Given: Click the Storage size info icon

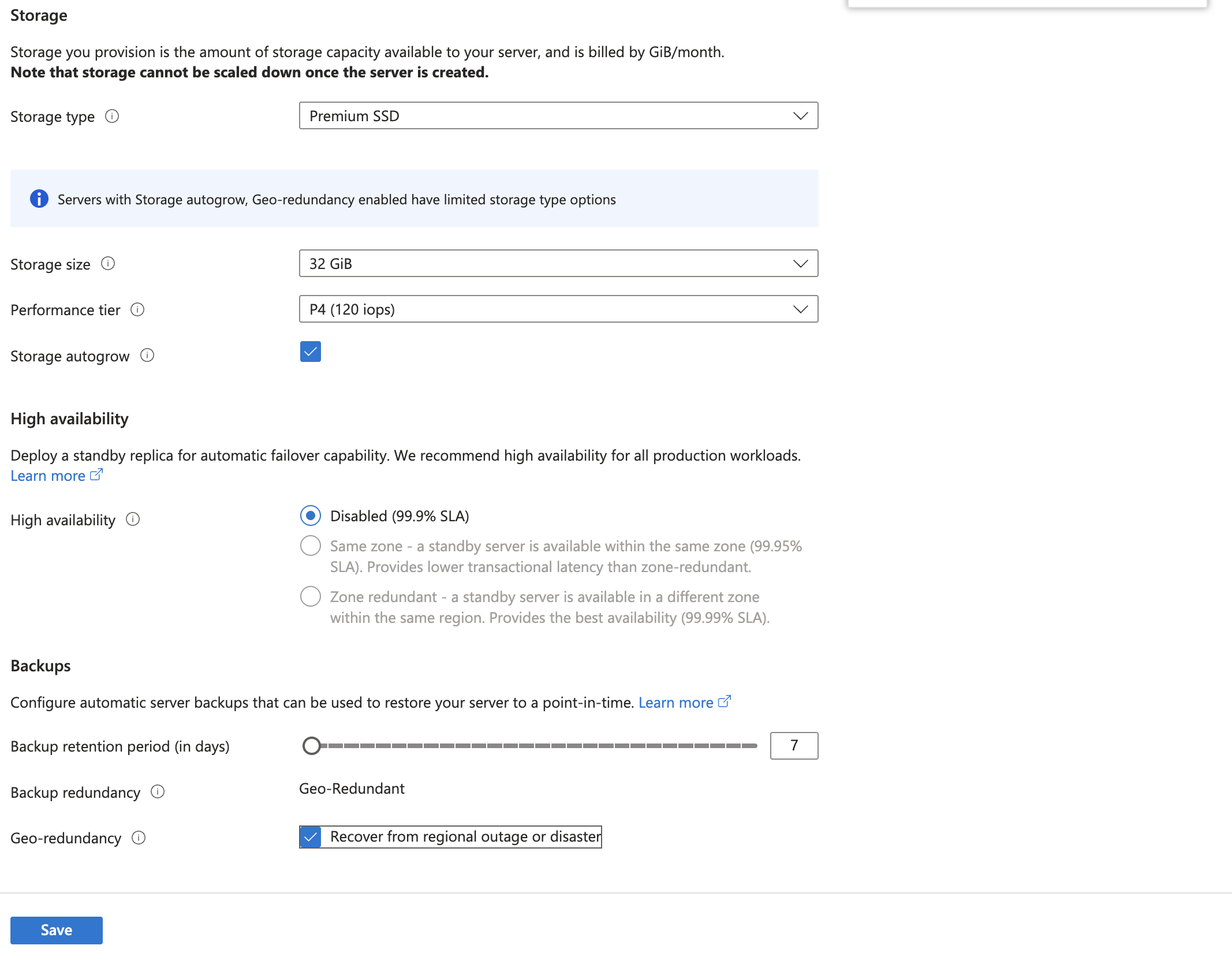Looking at the screenshot, I should pyautogui.click(x=108, y=264).
